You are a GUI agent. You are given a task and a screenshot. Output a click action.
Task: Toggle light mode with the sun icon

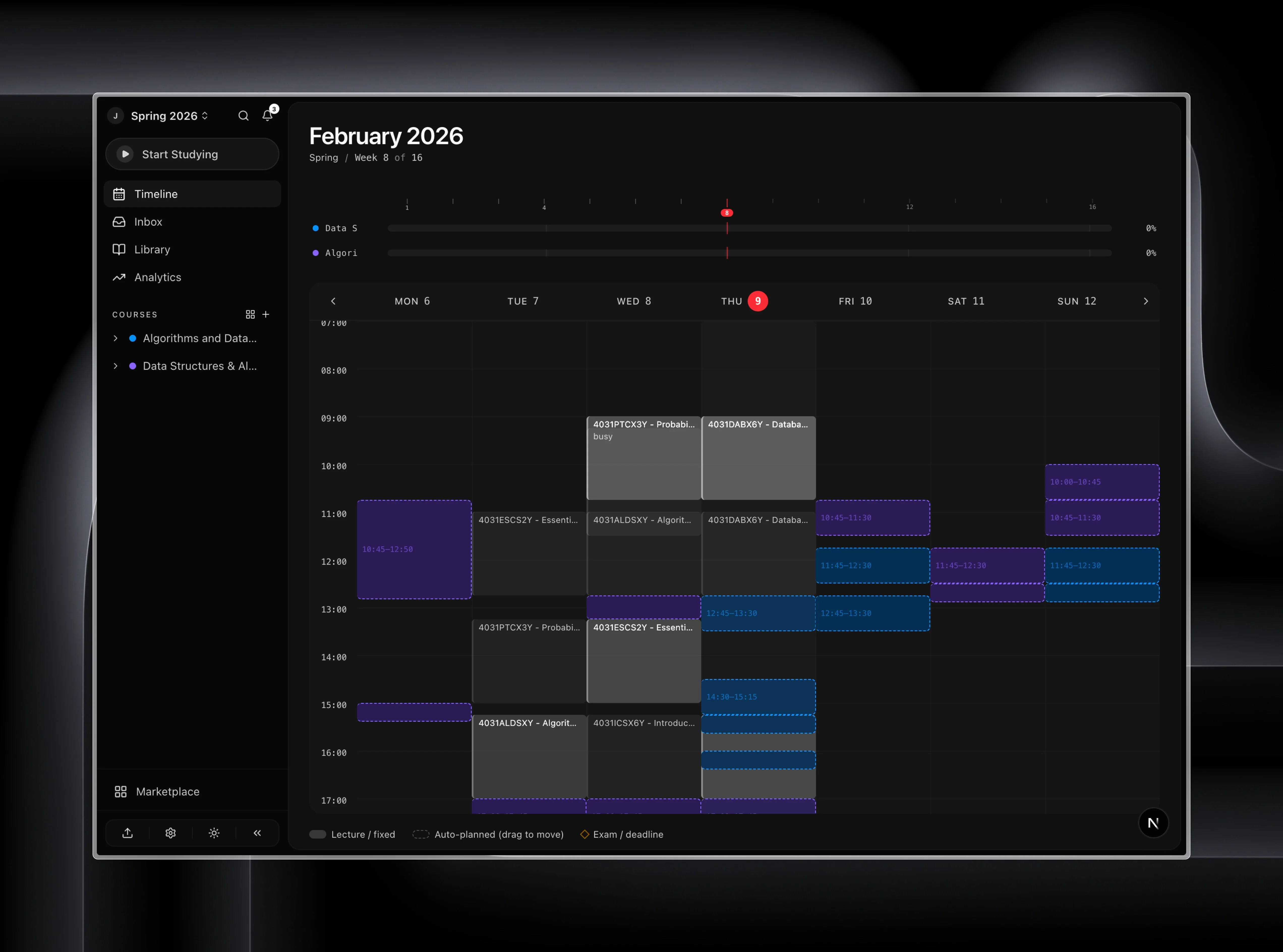click(x=214, y=833)
